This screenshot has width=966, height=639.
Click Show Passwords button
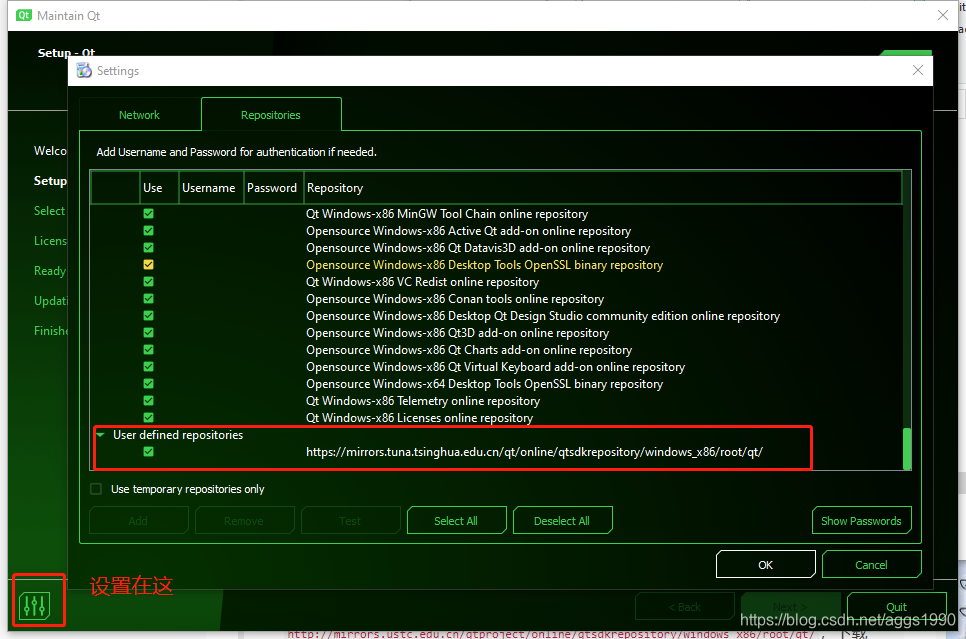pos(861,521)
